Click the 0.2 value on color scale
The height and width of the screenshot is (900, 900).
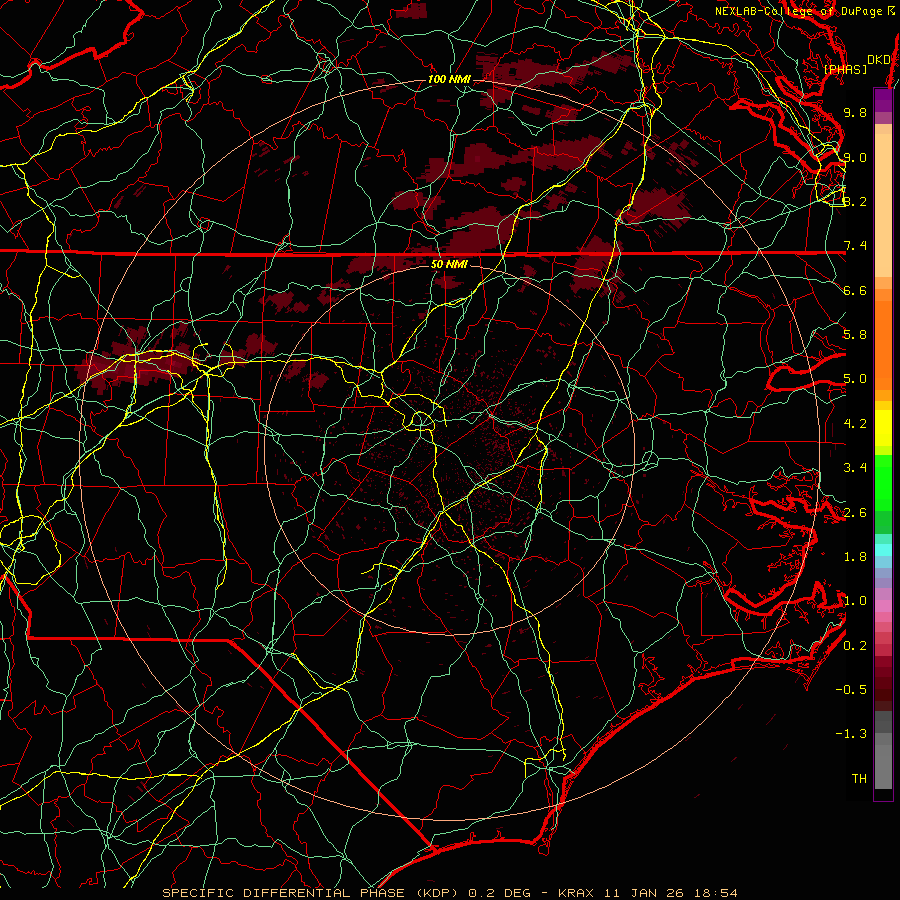(855, 645)
